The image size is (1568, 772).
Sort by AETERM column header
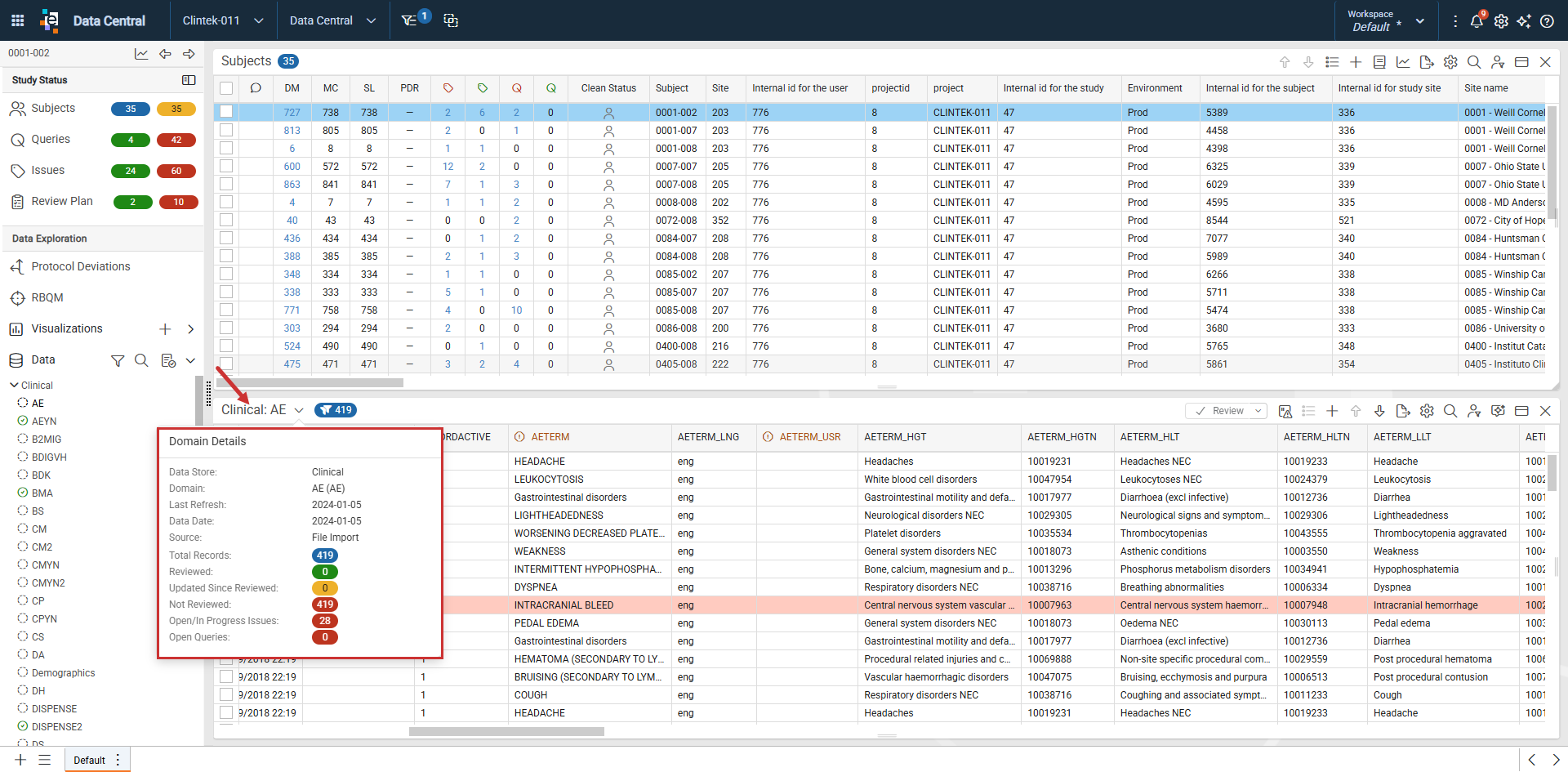click(x=550, y=437)
